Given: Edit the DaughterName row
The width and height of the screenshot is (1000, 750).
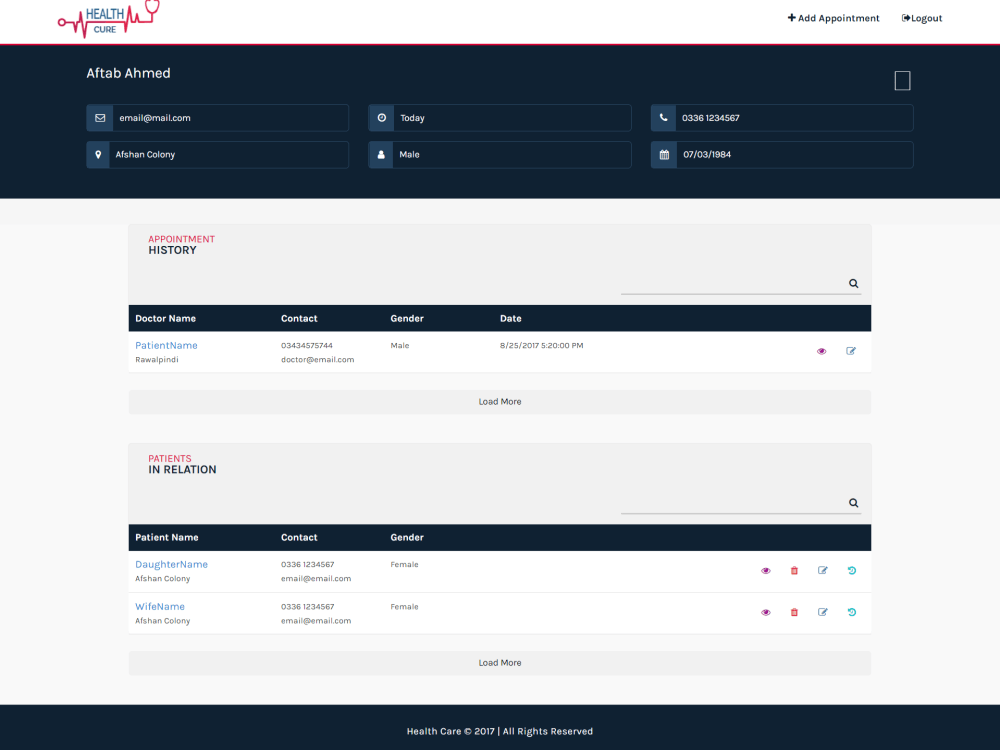Looking at the screenshot, I should pos(823,571).
